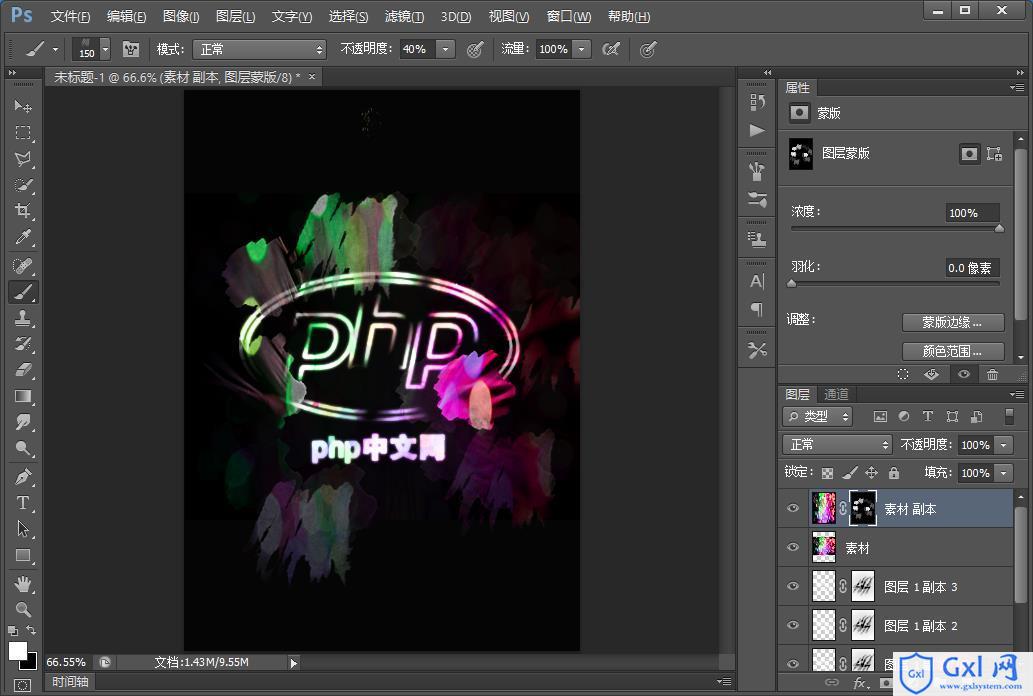Select the Rectangle shape tool
This screenshot has height=696, width=1033.
point(23,555)
